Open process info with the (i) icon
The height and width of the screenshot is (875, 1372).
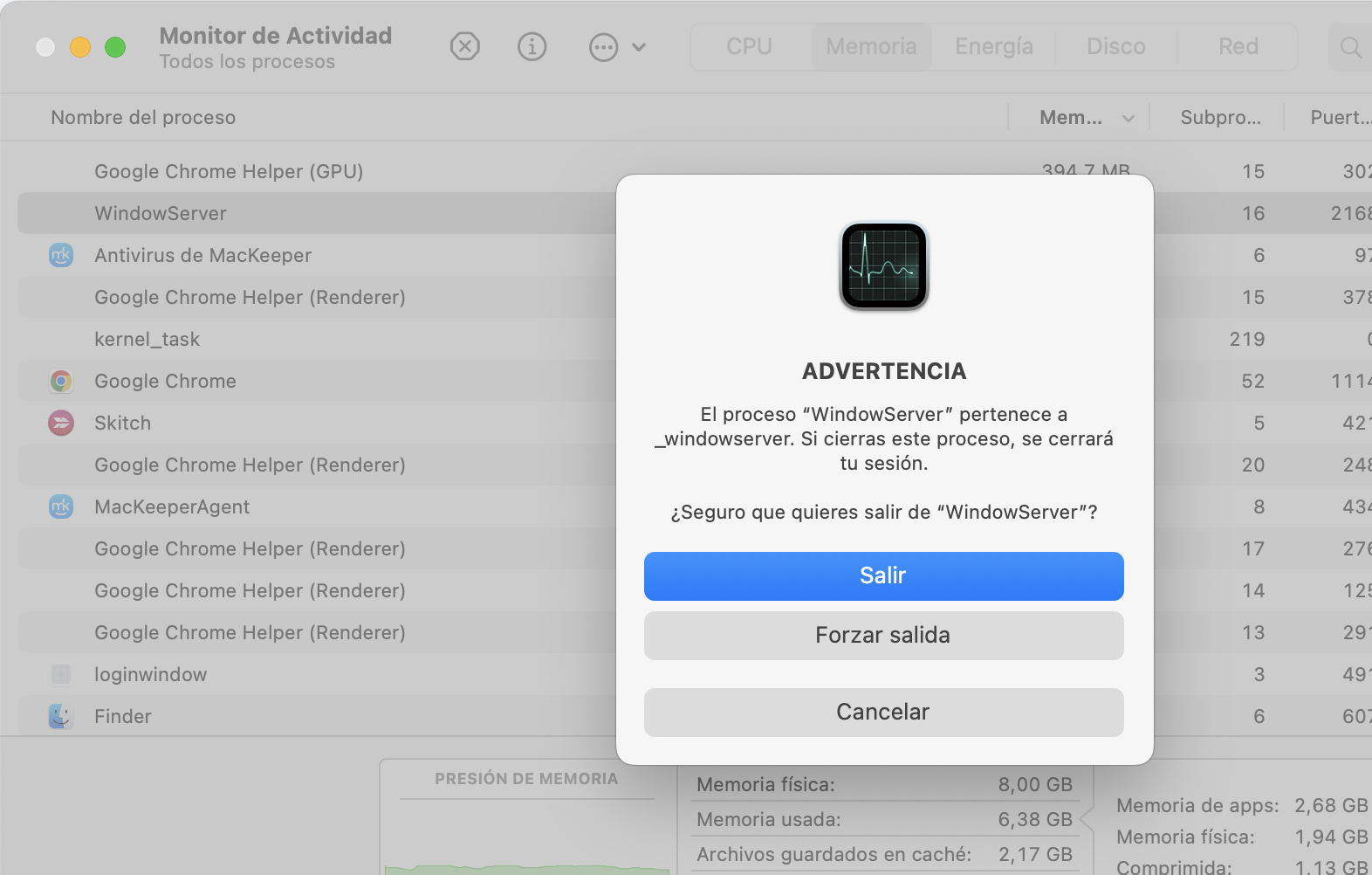pos(532,46)
